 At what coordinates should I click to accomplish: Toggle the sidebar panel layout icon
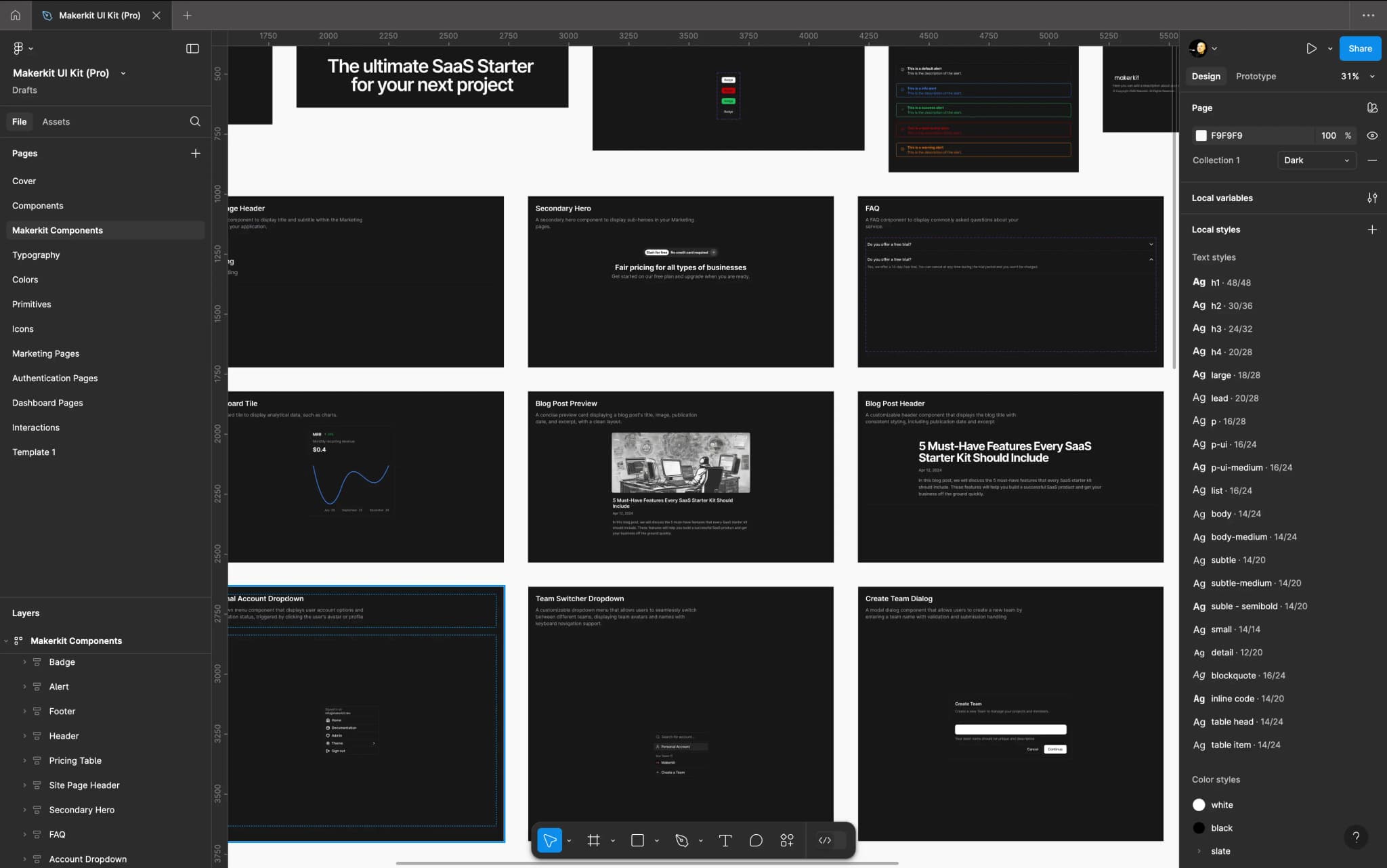(x=192, y=48)
